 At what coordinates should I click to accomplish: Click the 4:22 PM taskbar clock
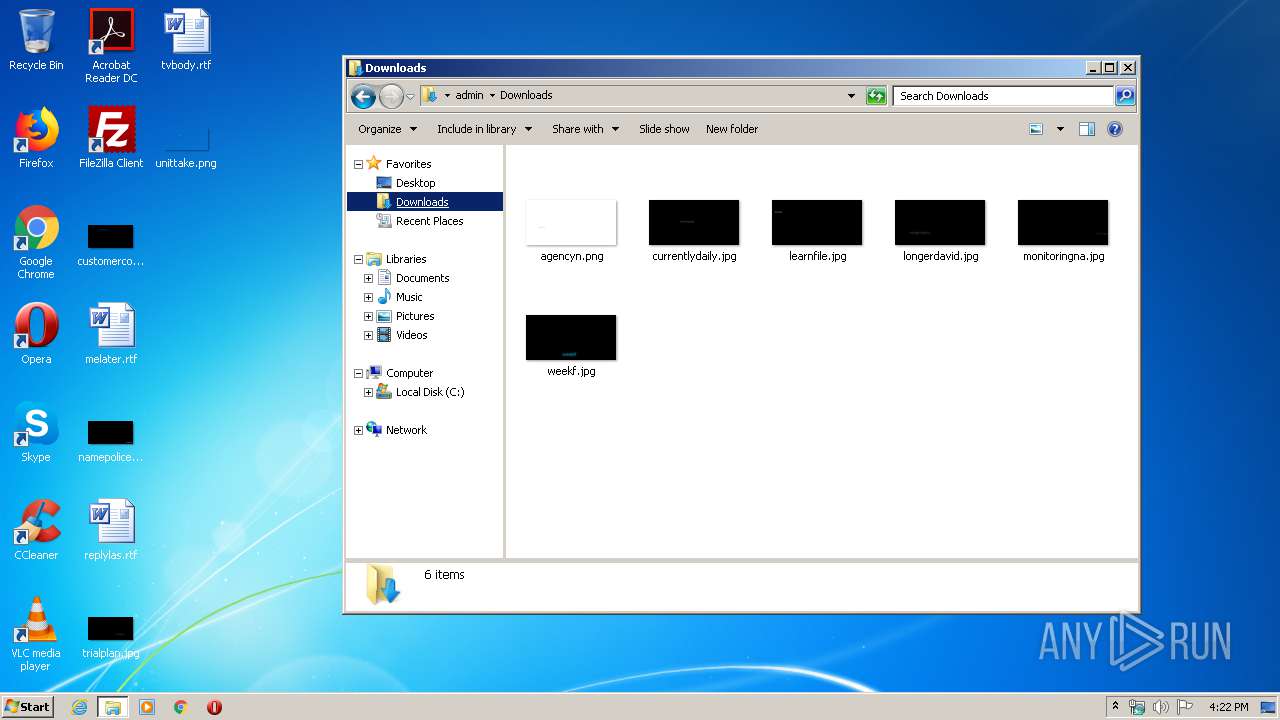(1228, 707)
